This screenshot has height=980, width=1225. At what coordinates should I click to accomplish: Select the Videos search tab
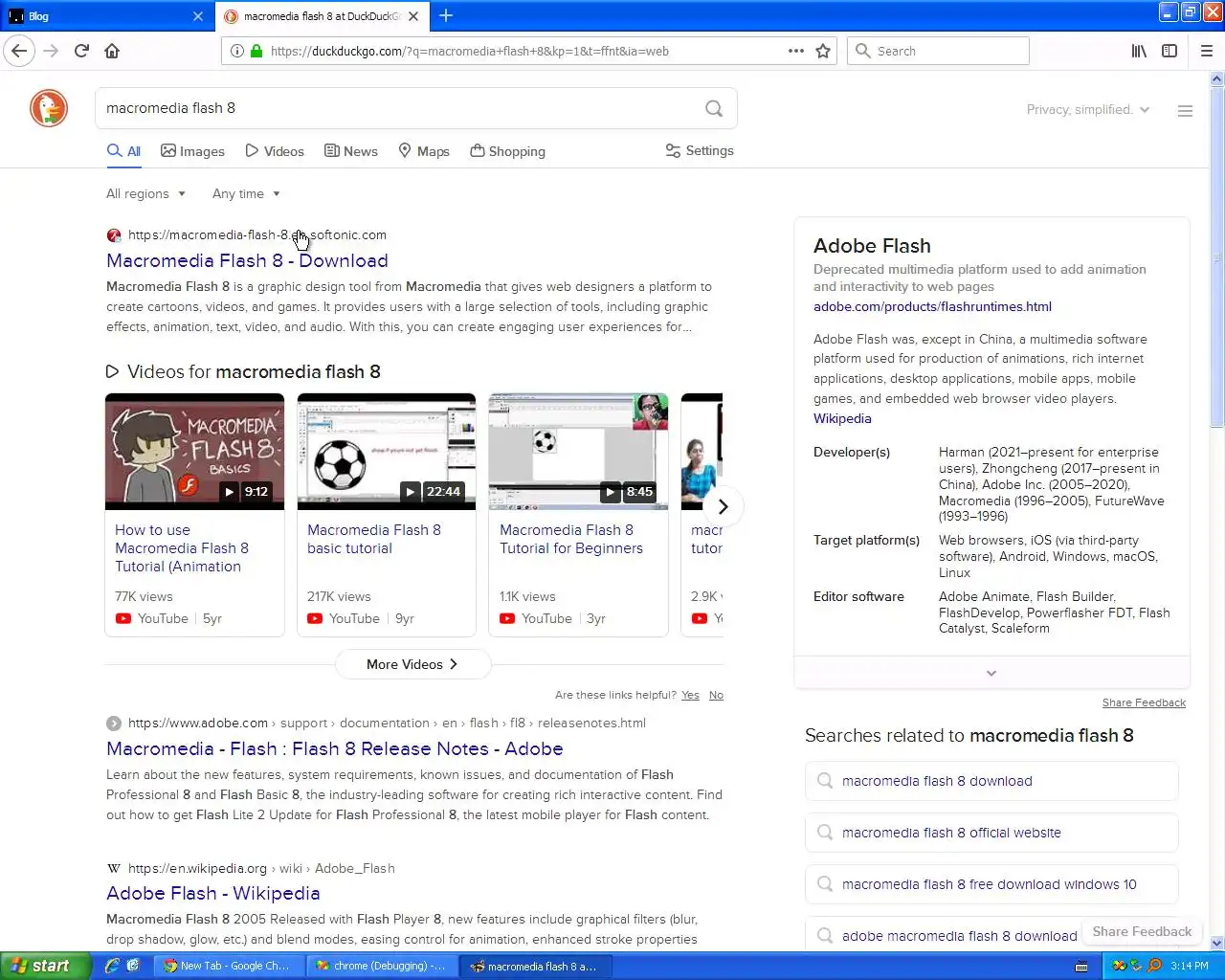pos(275,151)
